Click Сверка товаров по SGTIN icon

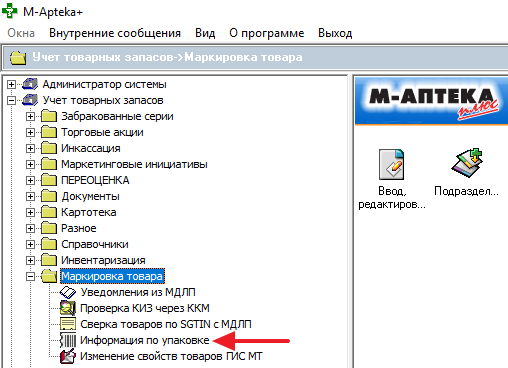coord(68,324)
